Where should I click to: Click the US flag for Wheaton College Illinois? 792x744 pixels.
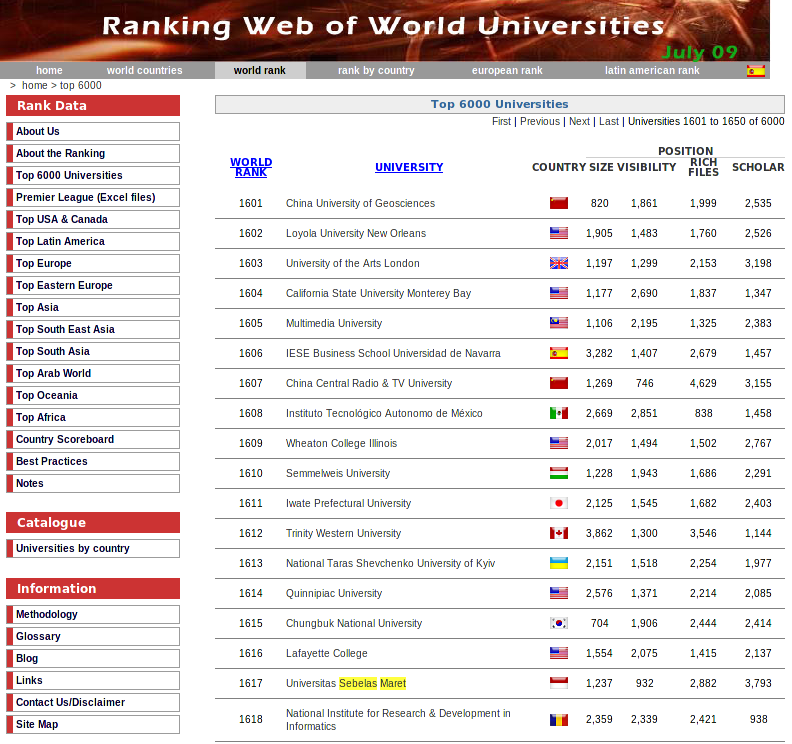coord(559,443)
